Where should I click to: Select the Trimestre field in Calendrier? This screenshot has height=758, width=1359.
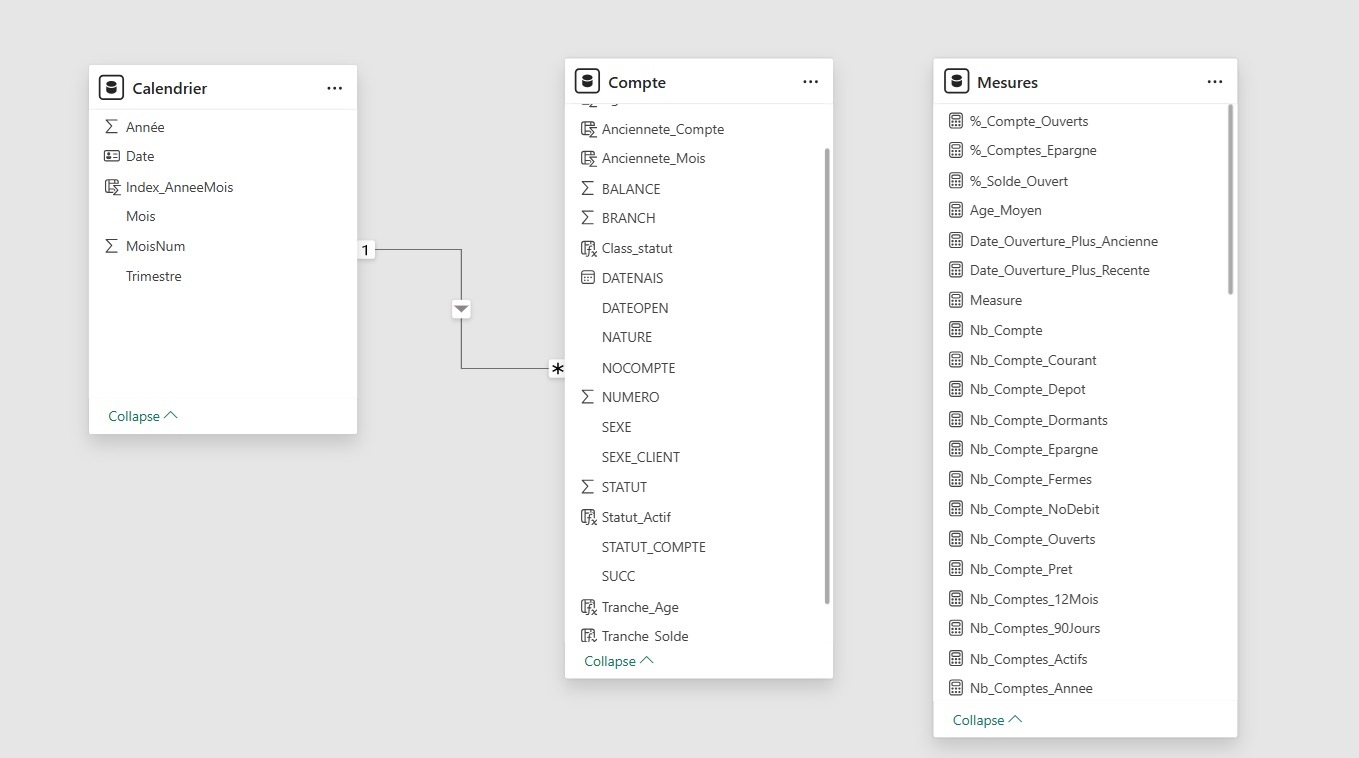(x=154, y=276)
